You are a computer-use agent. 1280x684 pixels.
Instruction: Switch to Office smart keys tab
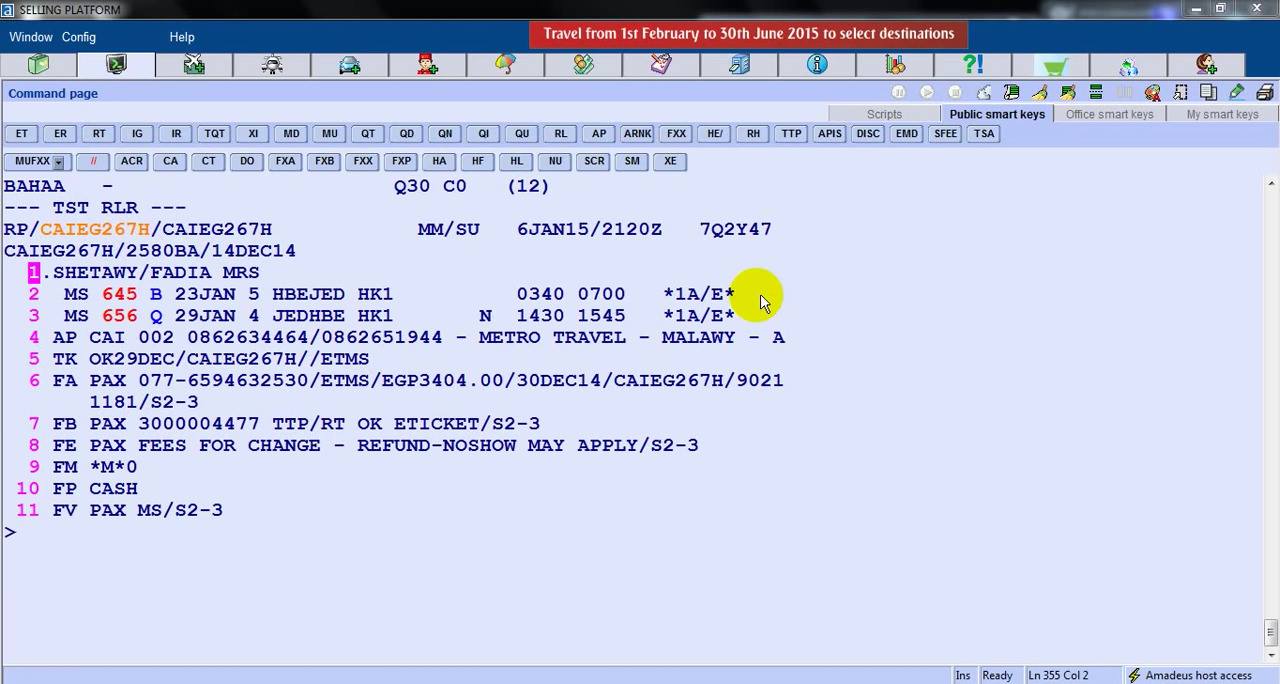tap(1109, 114)
